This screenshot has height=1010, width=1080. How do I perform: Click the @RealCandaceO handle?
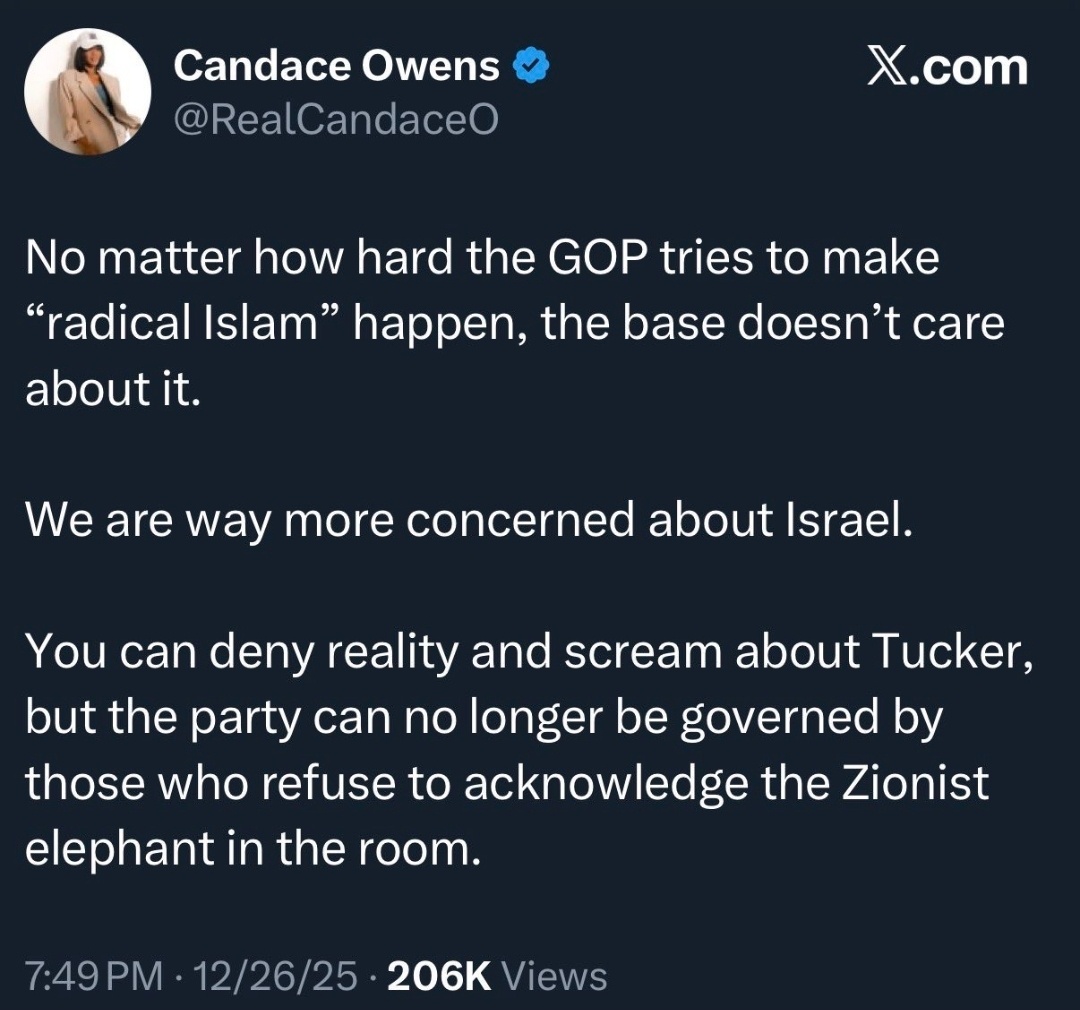coord(335,121)
